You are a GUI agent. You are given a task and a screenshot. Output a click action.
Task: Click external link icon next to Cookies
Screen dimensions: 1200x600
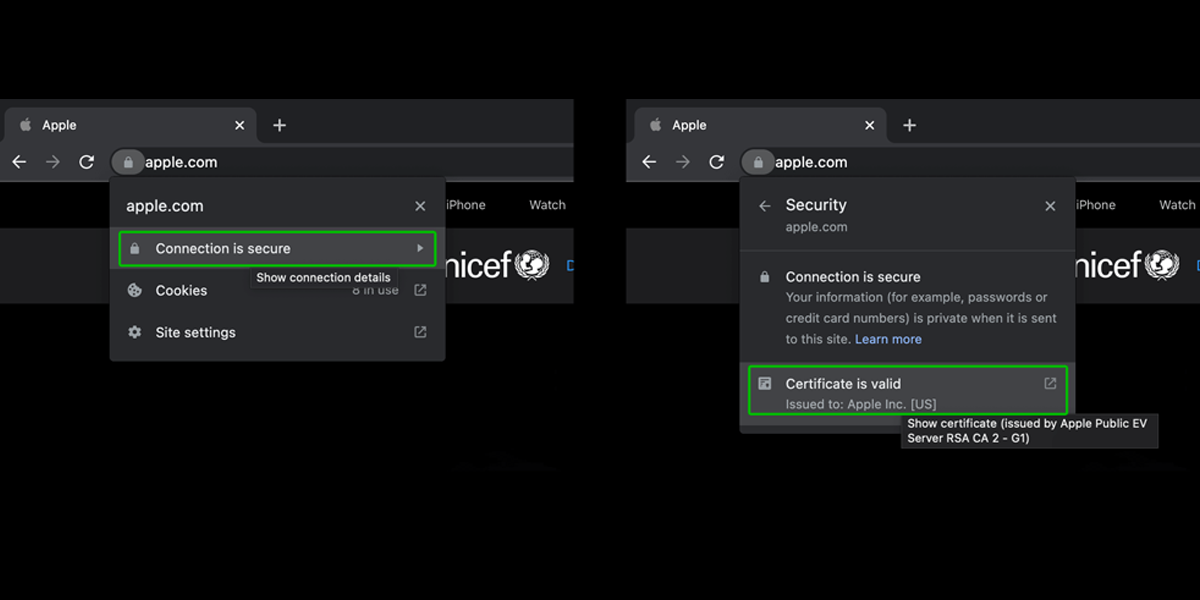point(420,290)
